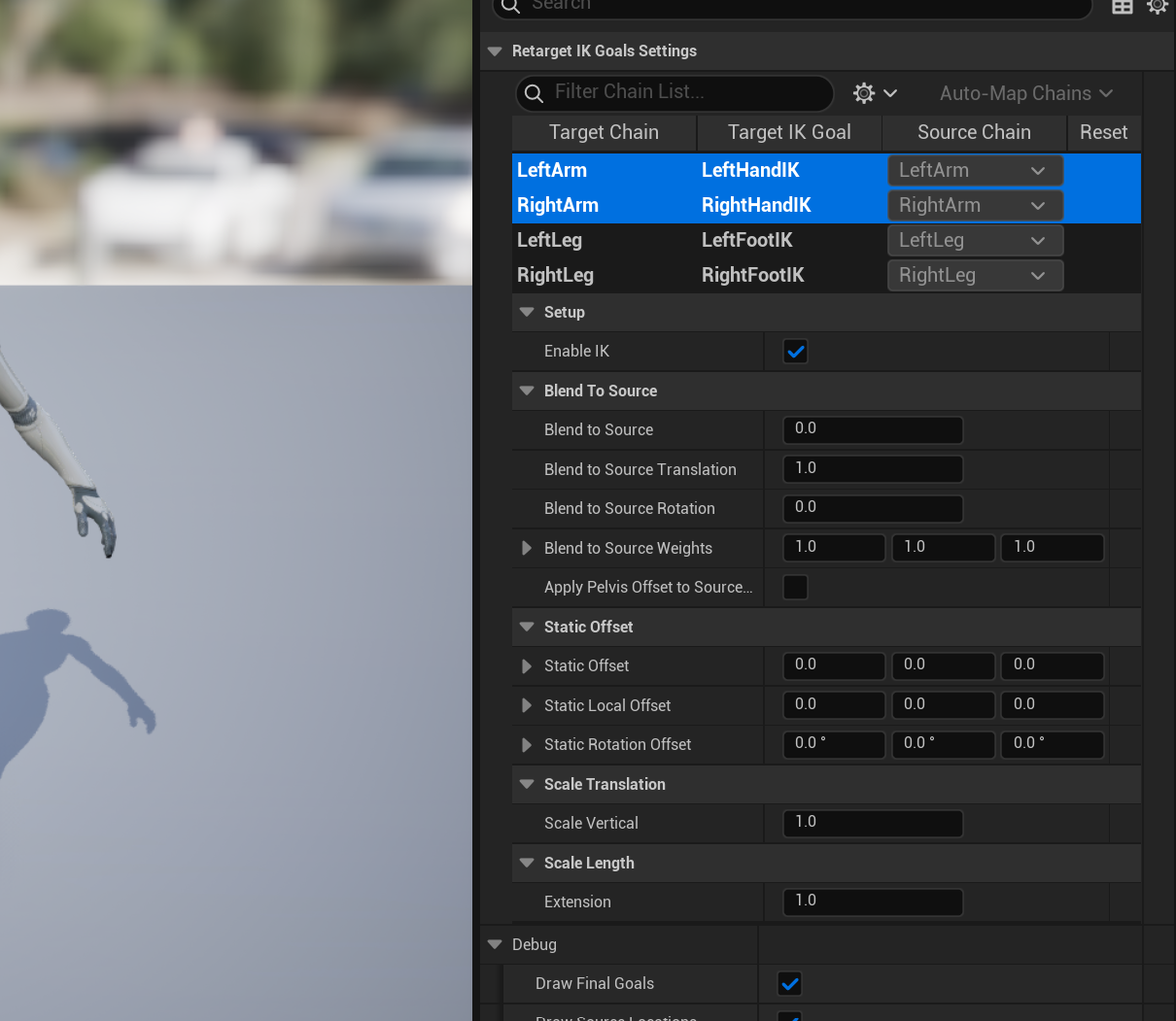Click the magnifier icon in Filter Chain List
Viewport: 1176px width, 1021px height.
coord(534,93)
